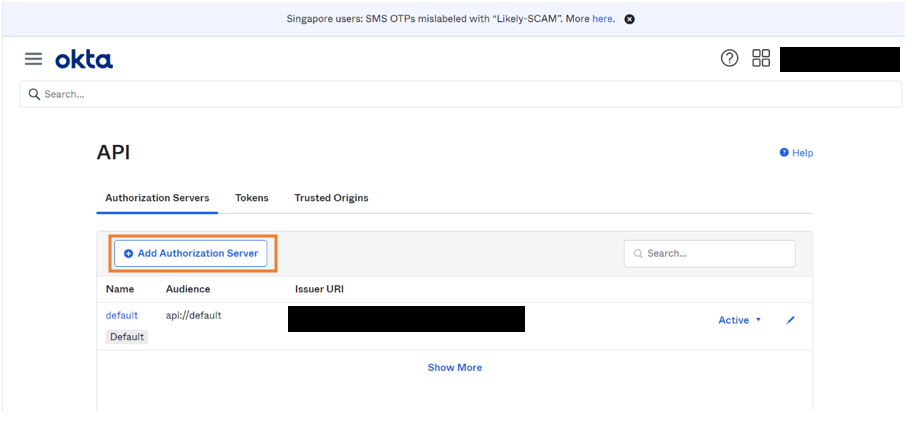Click the blue question mark beside Help
This screenshot has width=912, height=439.
[x=784, y=153]
